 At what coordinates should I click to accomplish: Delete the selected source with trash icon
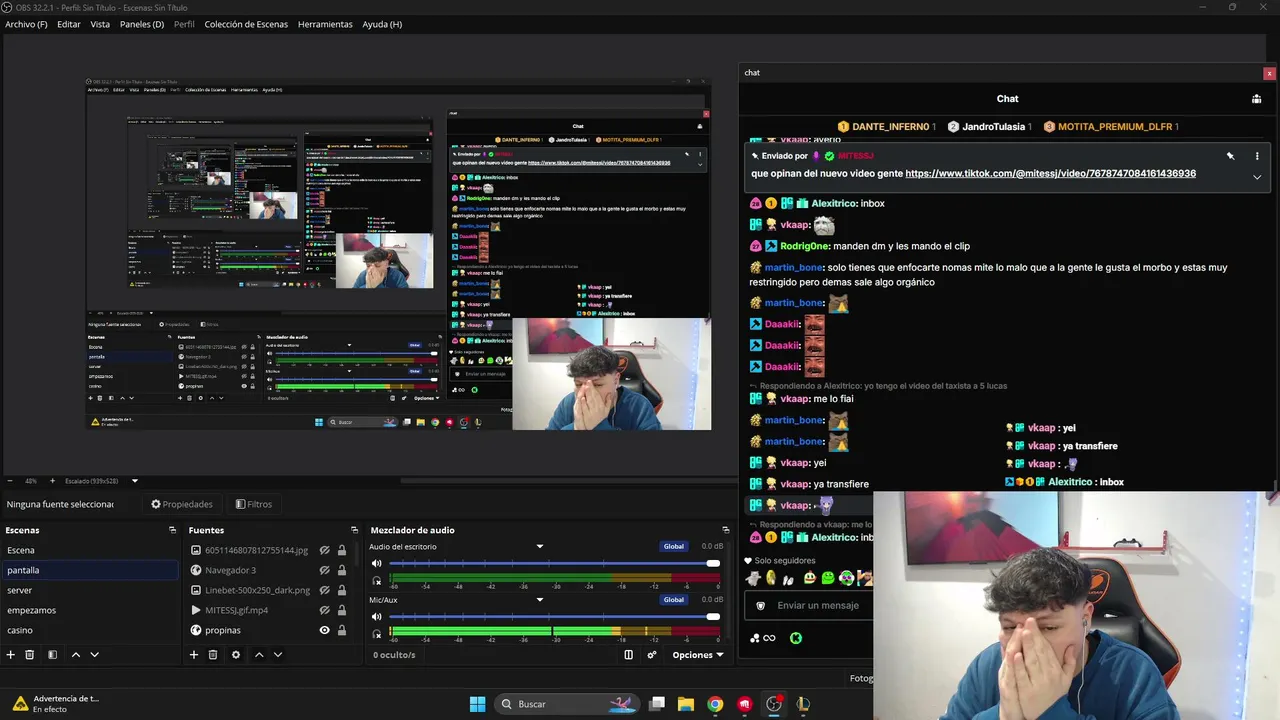213,655
